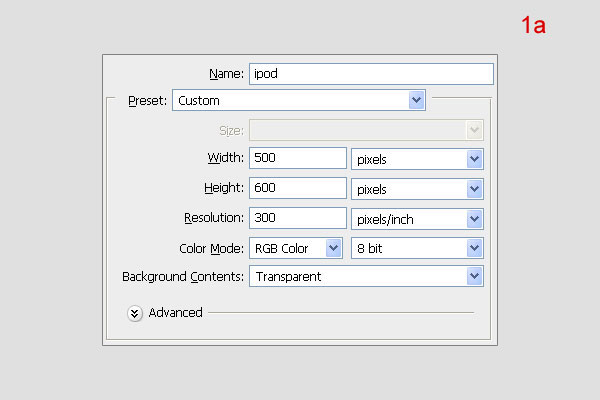Select the Preset Custom combo box
This screenshot has height=400, width=600.
299,100
